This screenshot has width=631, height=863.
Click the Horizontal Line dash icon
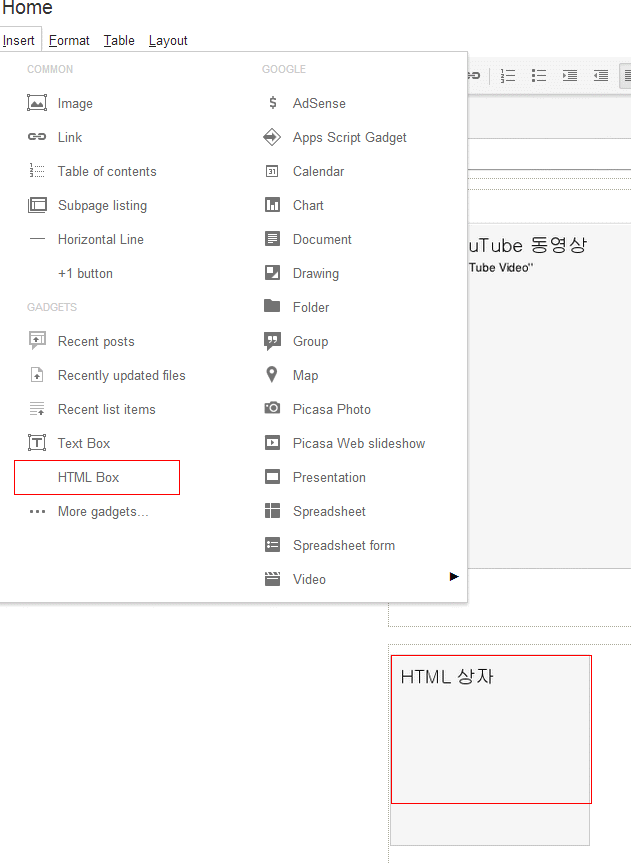point(37,239)
